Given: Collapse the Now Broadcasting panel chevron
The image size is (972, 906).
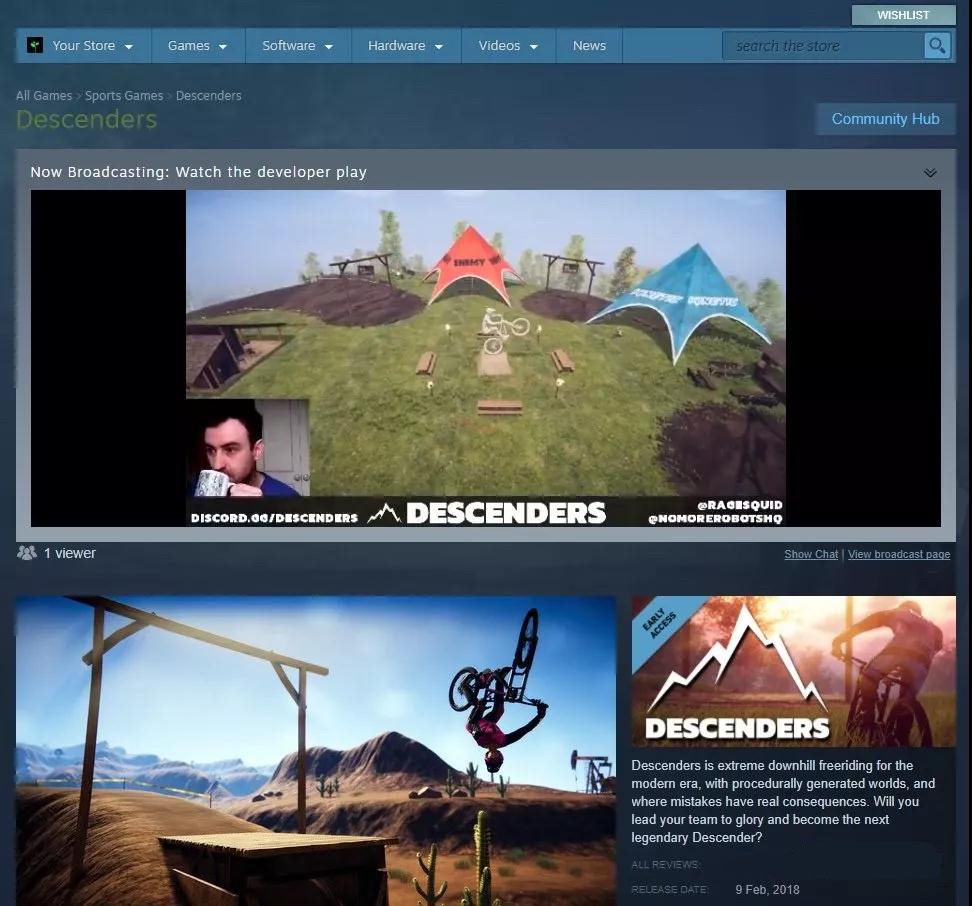Looking at the screenshot, I should click(x=930, y=172).
